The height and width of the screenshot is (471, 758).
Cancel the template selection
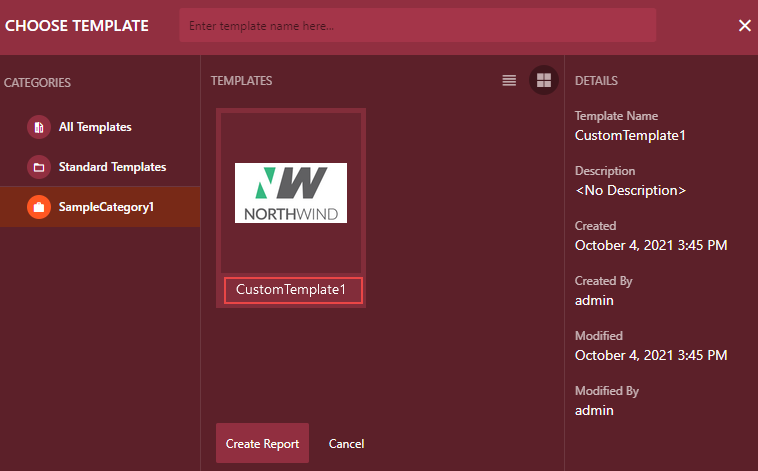[346, 443]
